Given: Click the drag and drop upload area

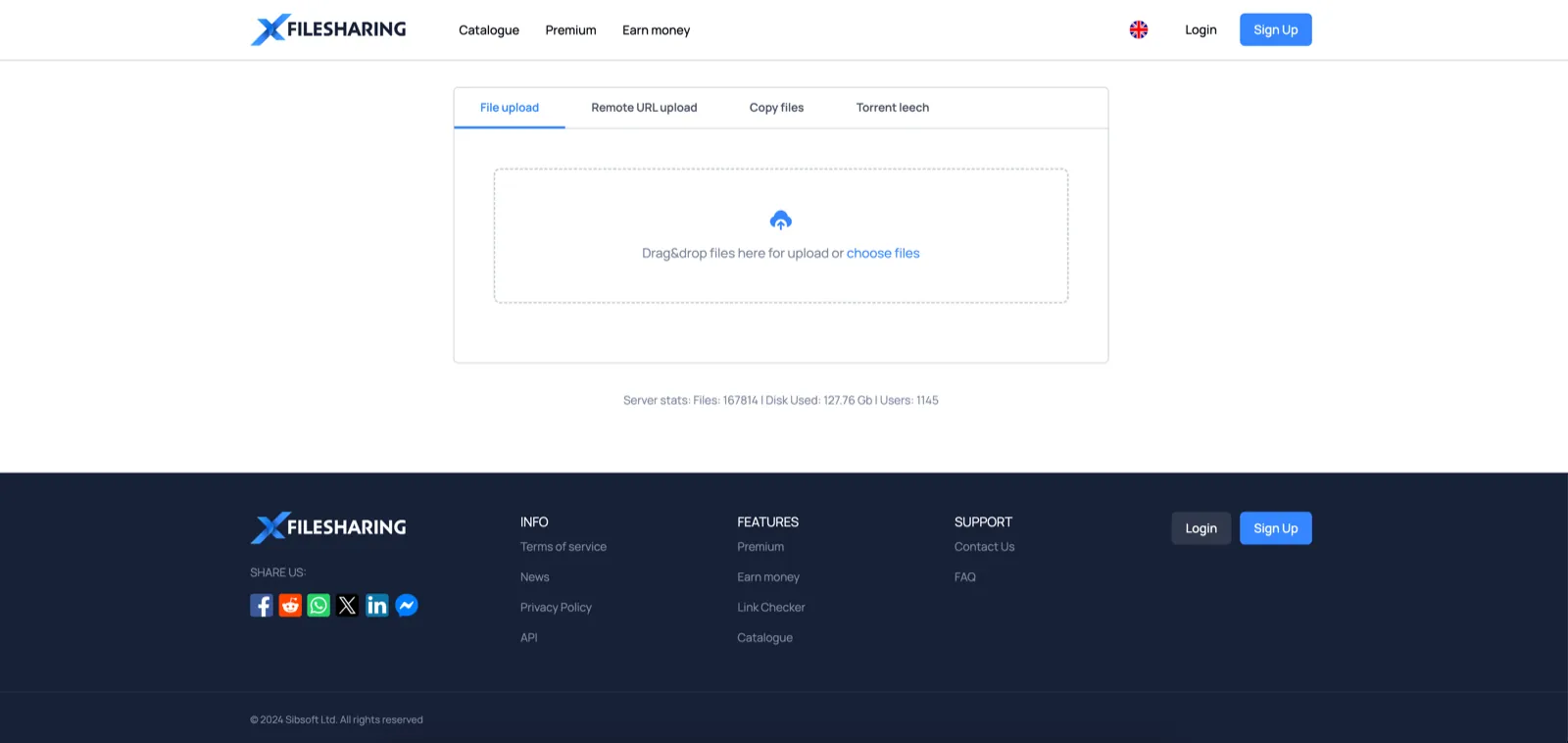Looking at the screenshot, I should [x=781, y=235].
